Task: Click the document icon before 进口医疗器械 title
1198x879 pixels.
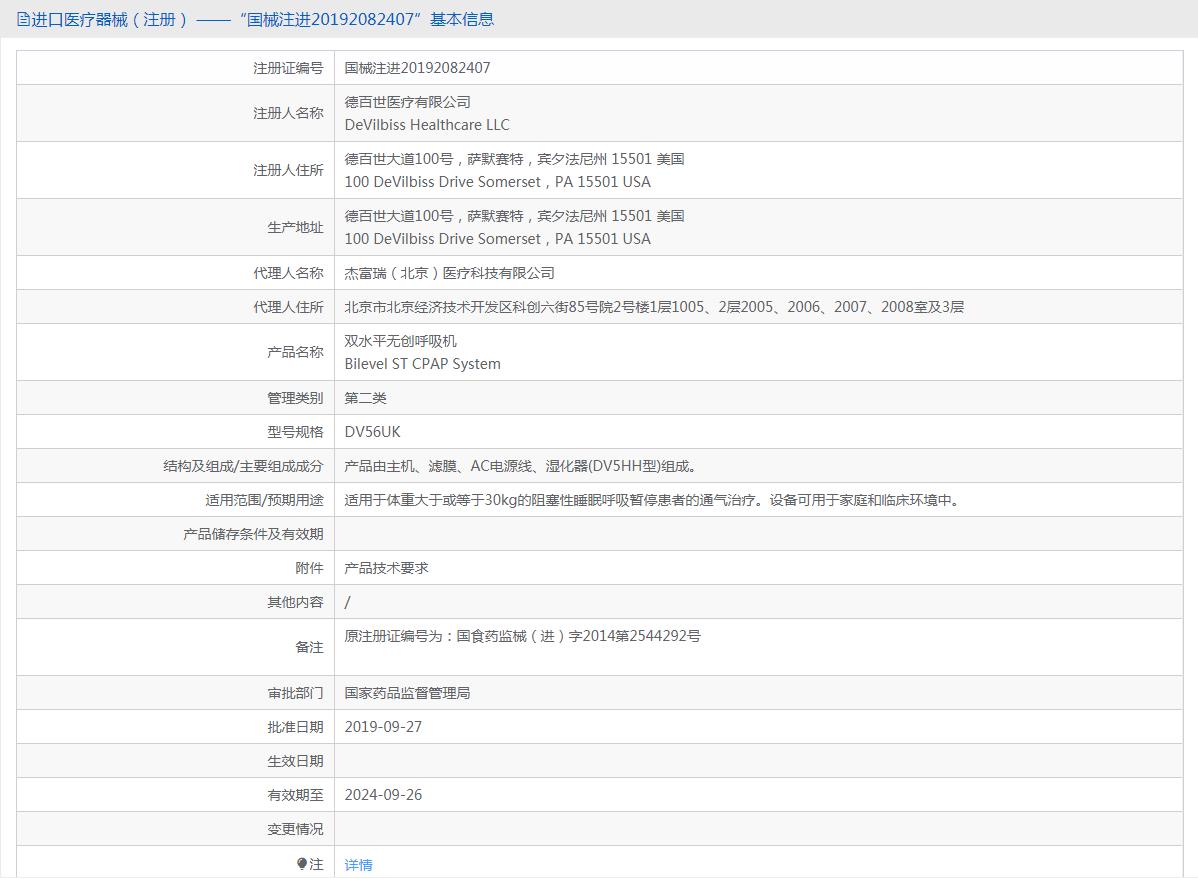Action: click(23, 20)
